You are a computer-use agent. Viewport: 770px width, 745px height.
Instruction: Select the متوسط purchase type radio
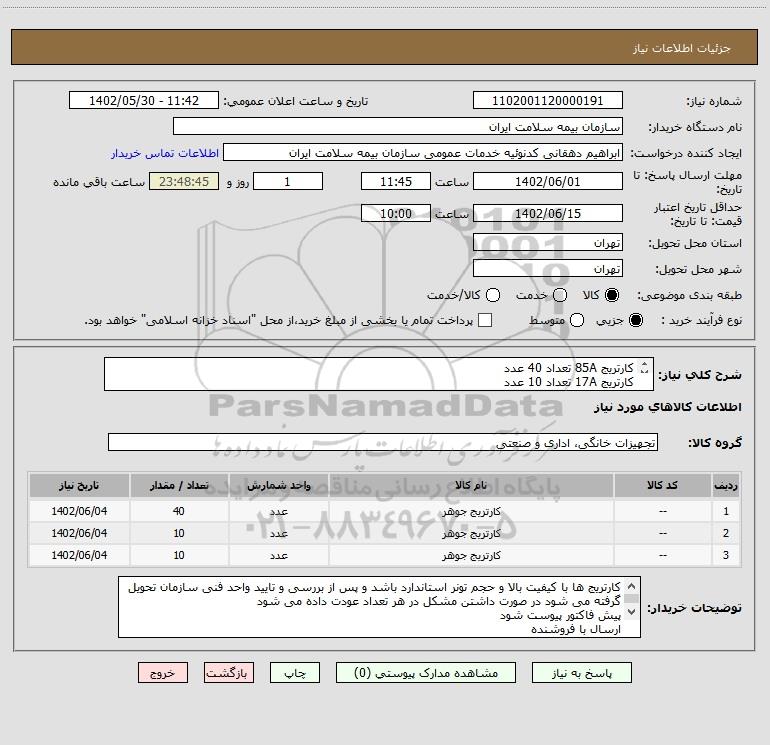click(577, 320)
